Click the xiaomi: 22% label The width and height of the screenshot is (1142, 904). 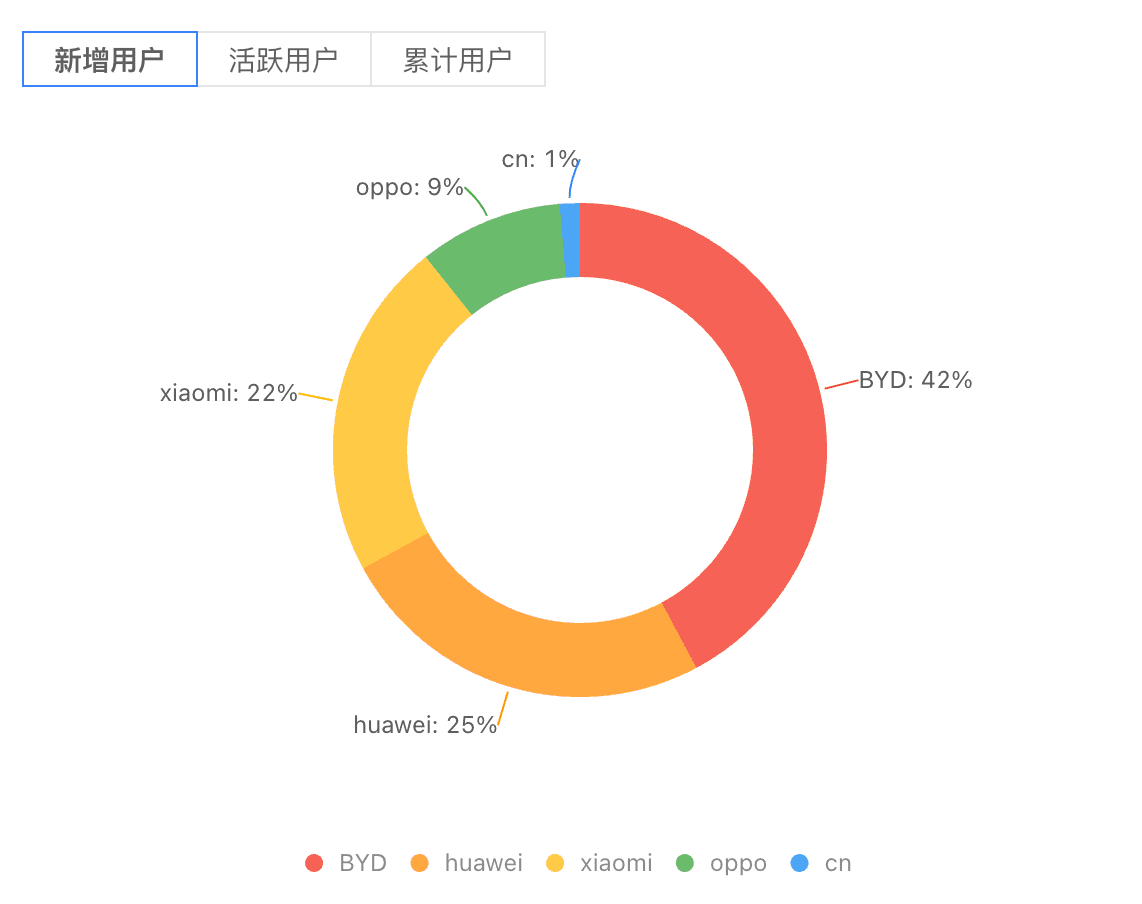(228, 393)
